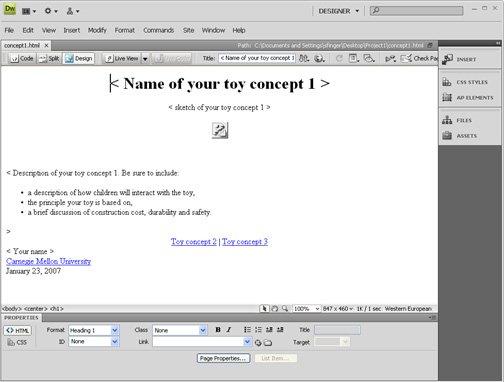
Task: Click the Text Indent icon
Action: click(x=280, y=330)
